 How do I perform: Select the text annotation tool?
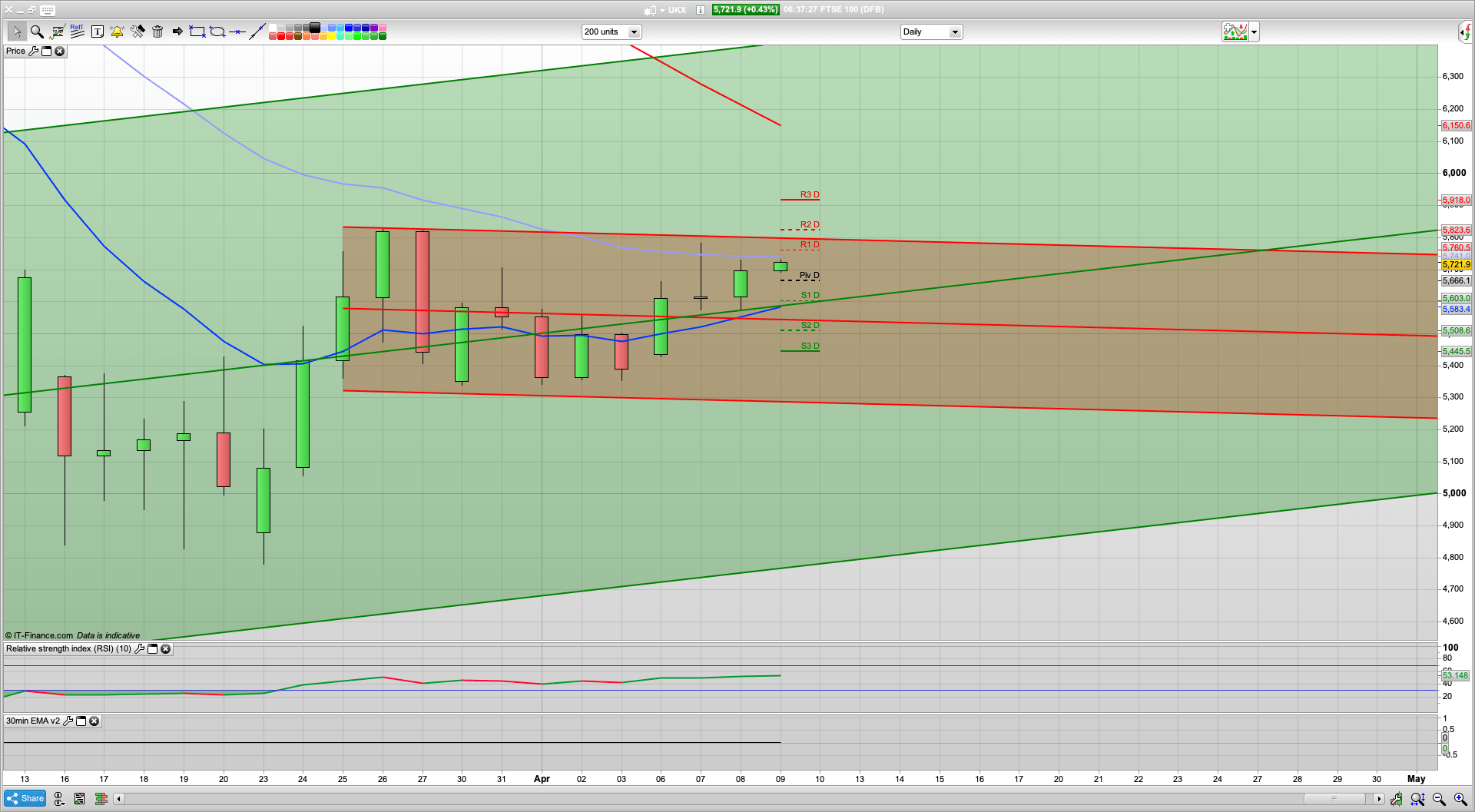tap(98, 31)
